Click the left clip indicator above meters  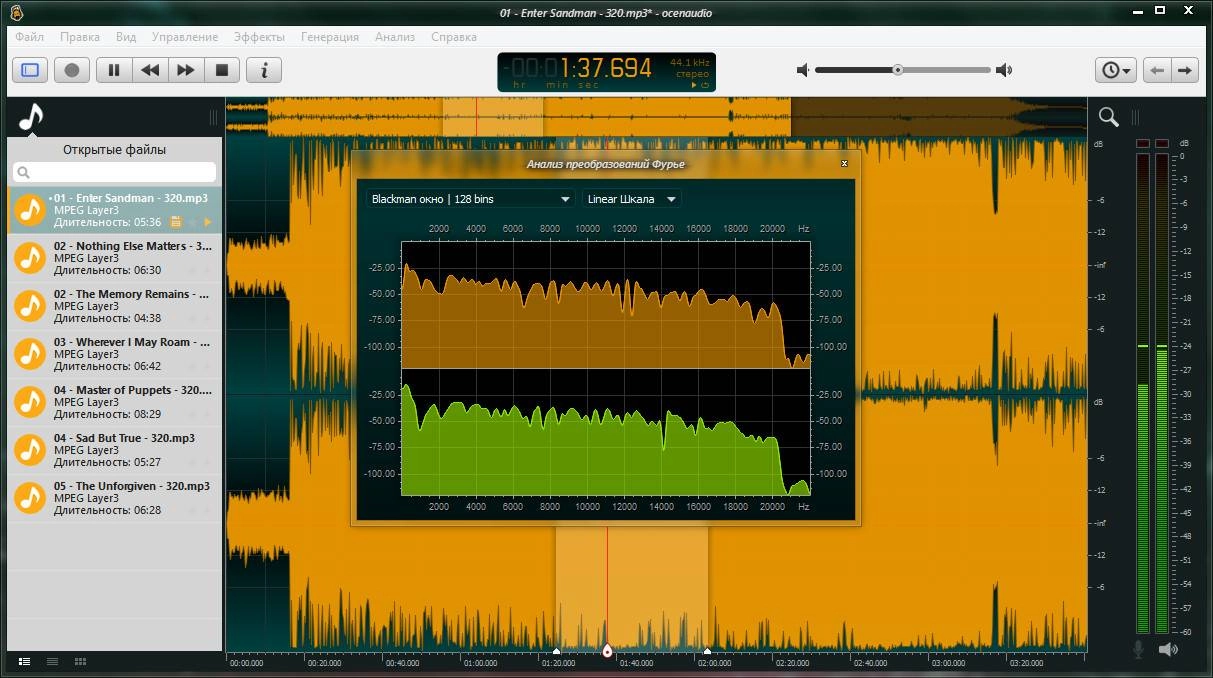pos(1143,144)
